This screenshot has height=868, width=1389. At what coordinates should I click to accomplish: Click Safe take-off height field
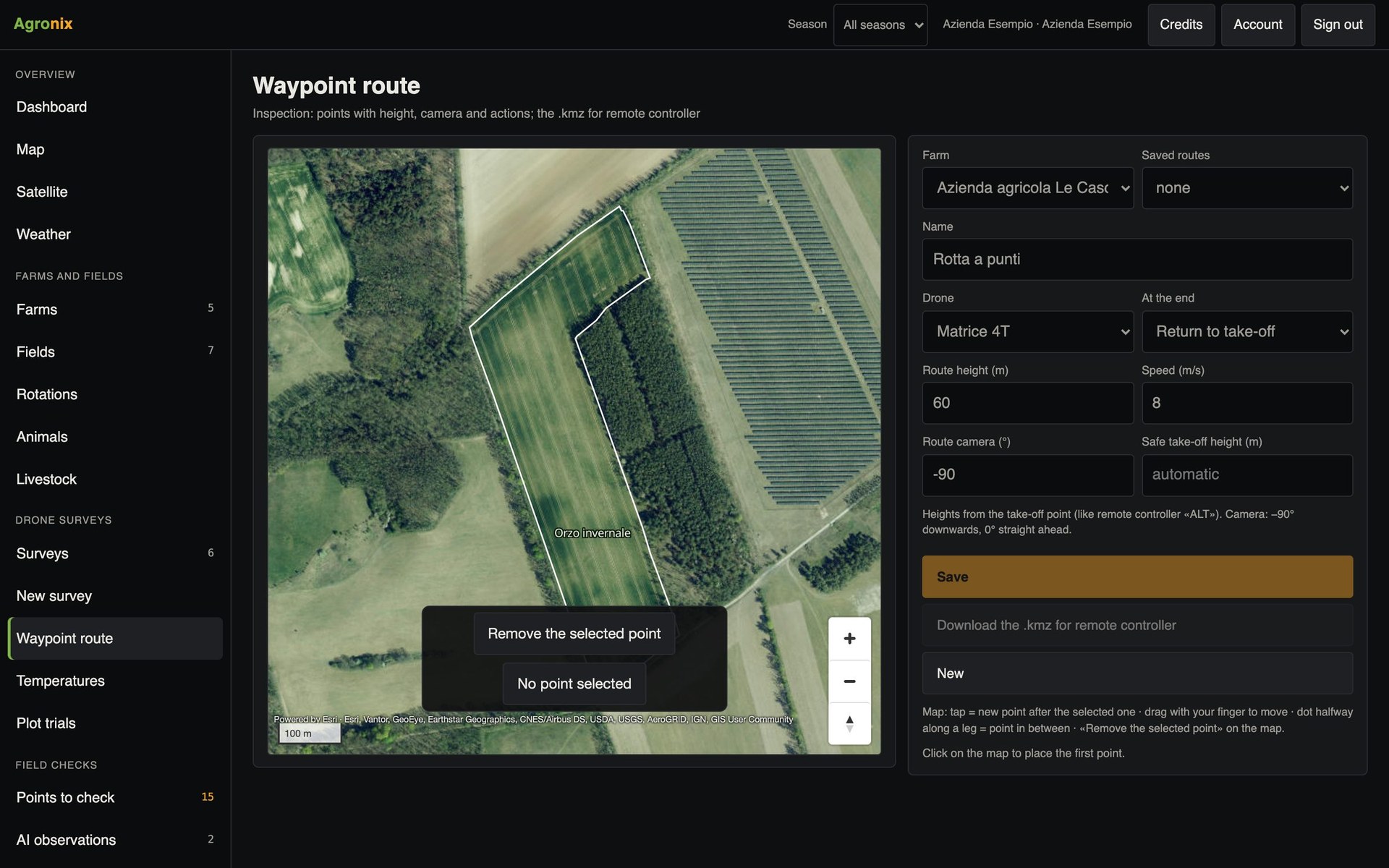1247,475
